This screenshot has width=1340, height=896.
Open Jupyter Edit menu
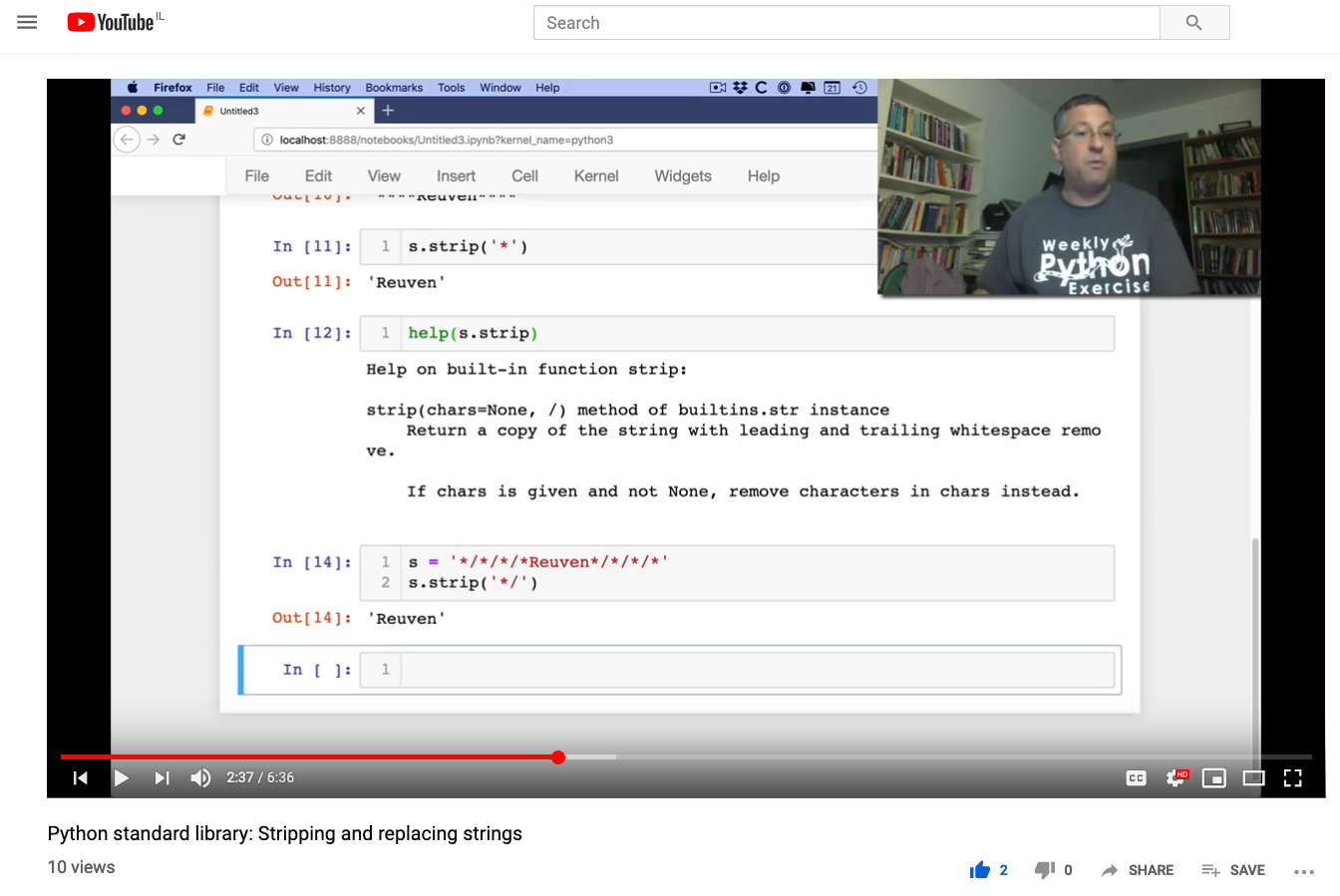point(318,176)
